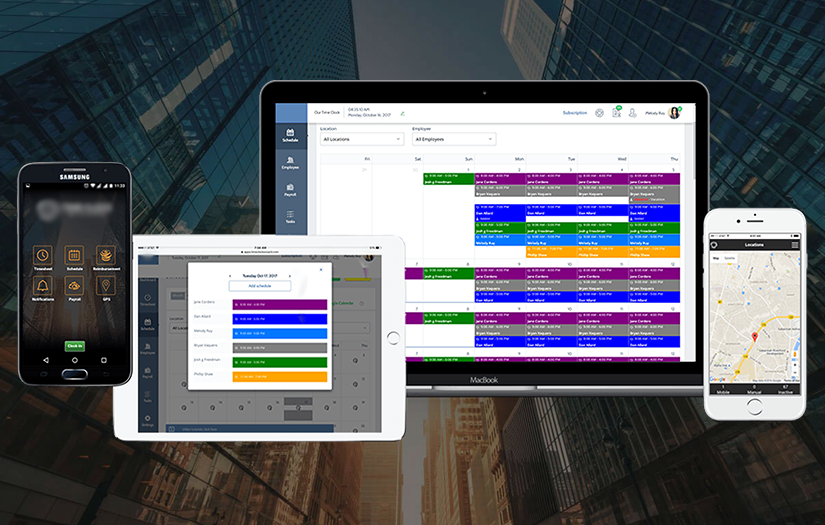Click the Add schedule button on tablet
The height and width of the screenshot is (525, 825).
tap(260, 286)
